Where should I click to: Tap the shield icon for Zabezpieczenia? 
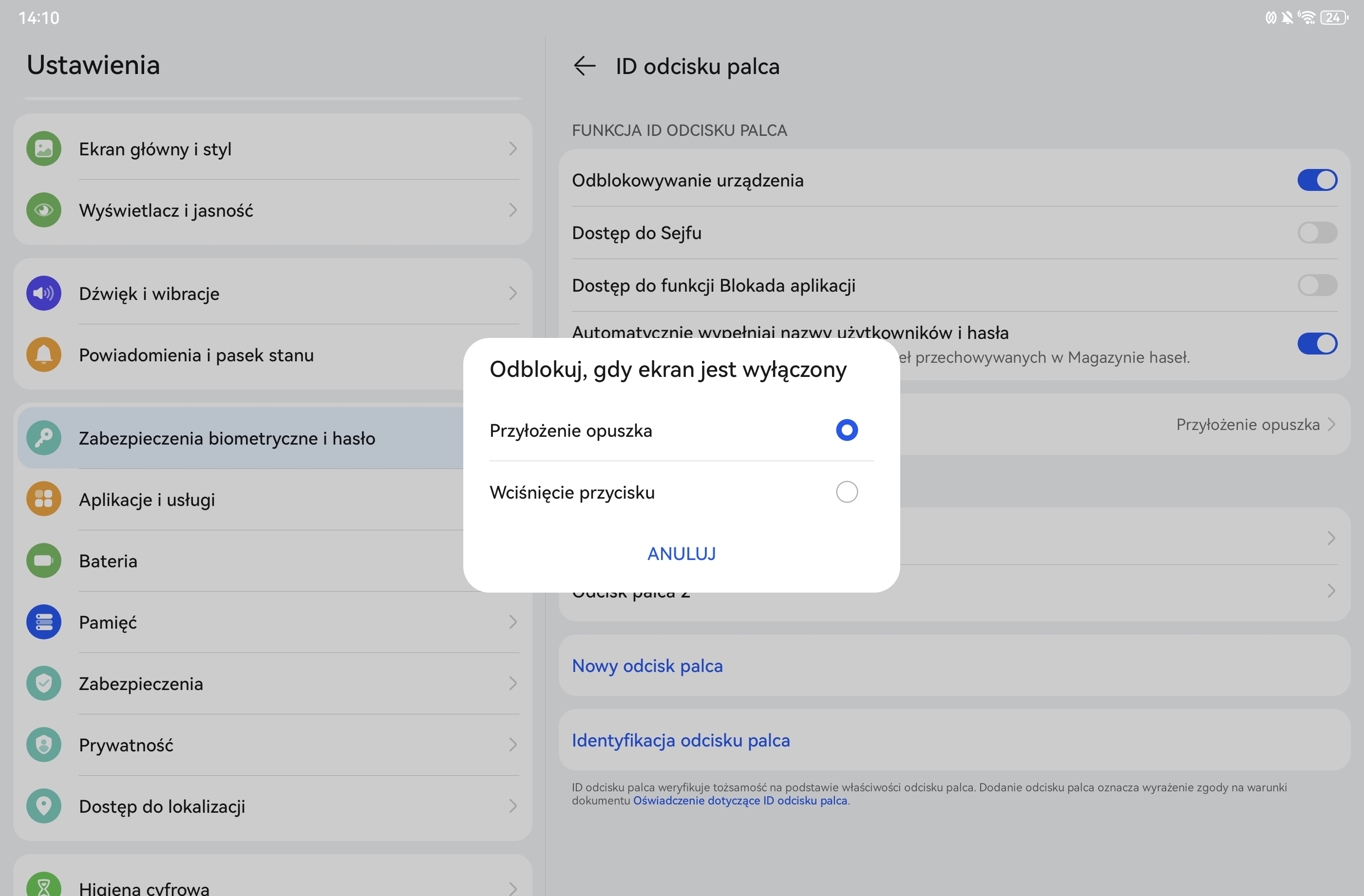pos(43,684)
